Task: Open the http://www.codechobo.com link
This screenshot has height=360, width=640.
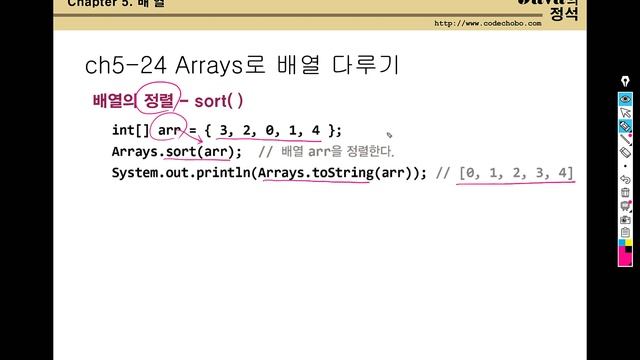Action: (488, 23)
